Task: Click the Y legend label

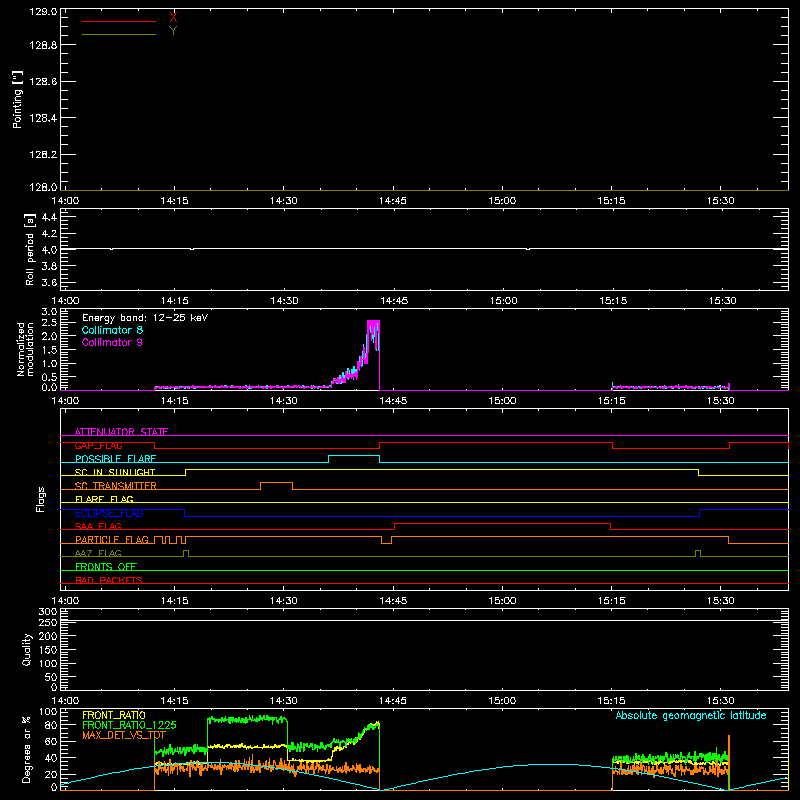Action: point(173,31)
